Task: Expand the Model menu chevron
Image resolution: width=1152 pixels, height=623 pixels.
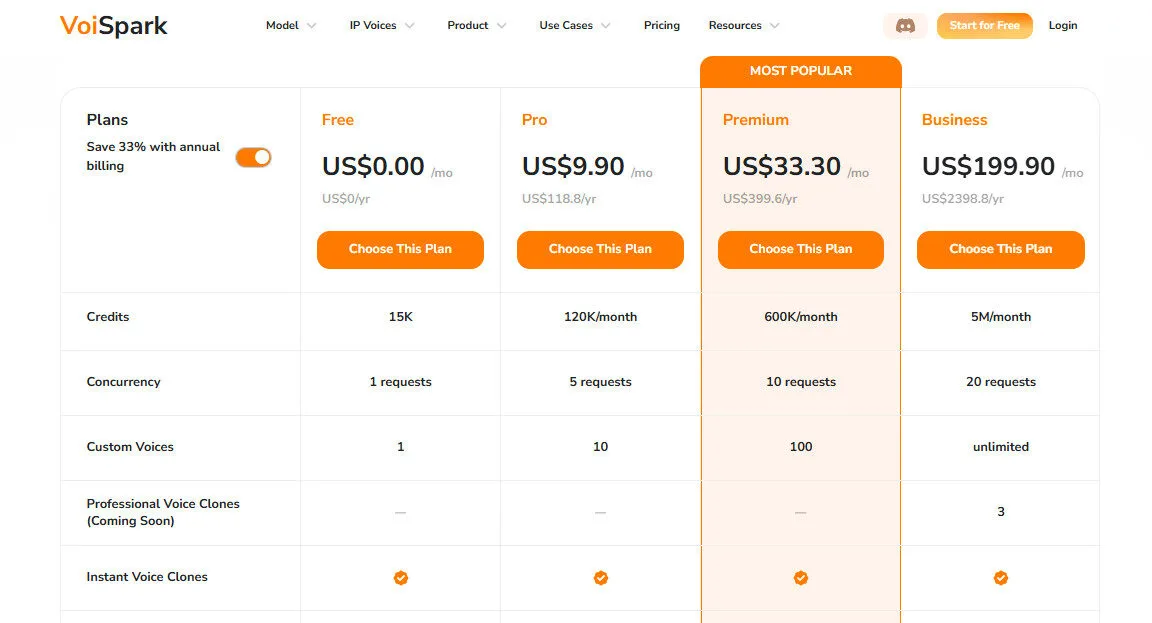Action: click(312, 26)
